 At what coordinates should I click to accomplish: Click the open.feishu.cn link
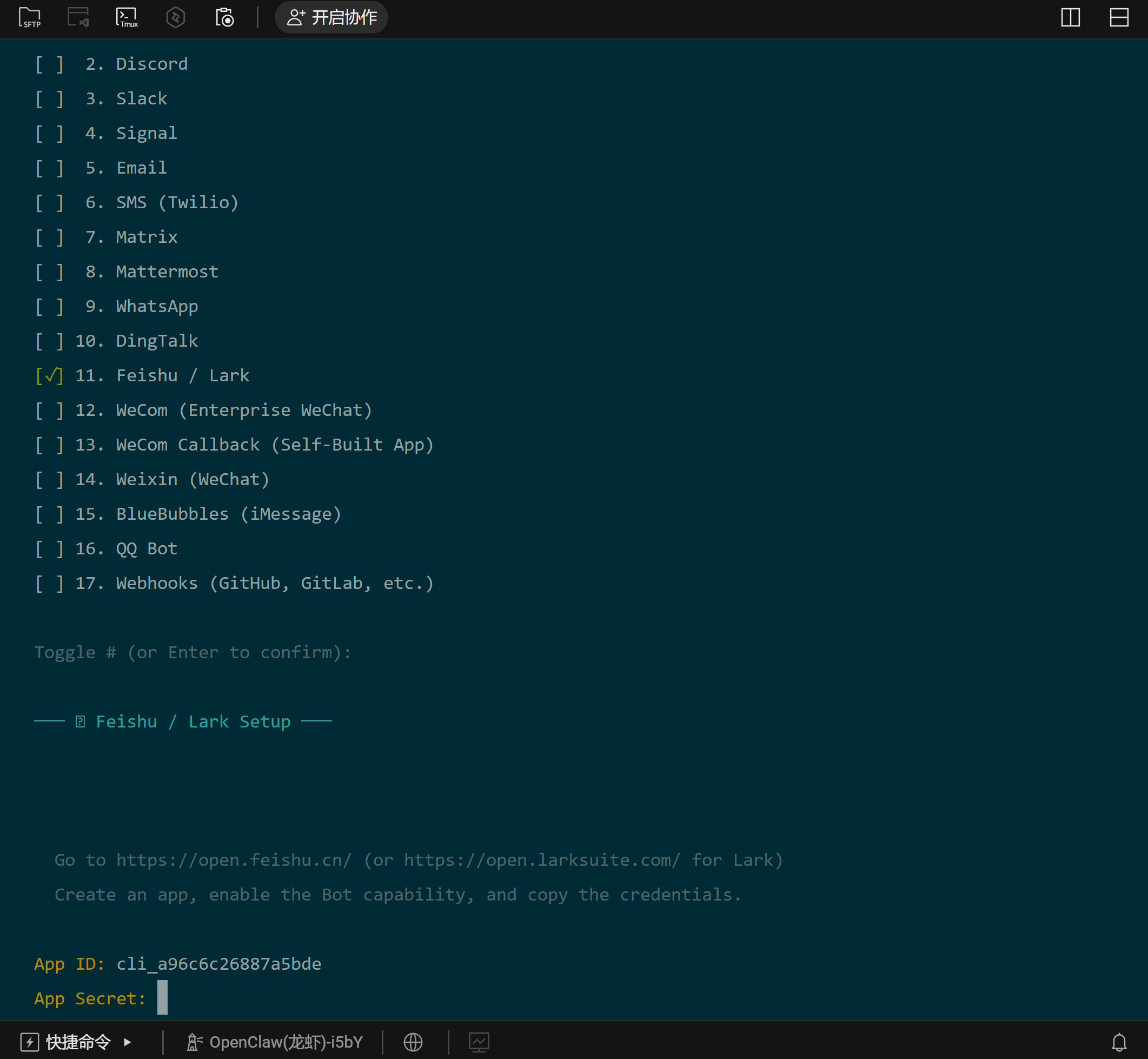234,860
